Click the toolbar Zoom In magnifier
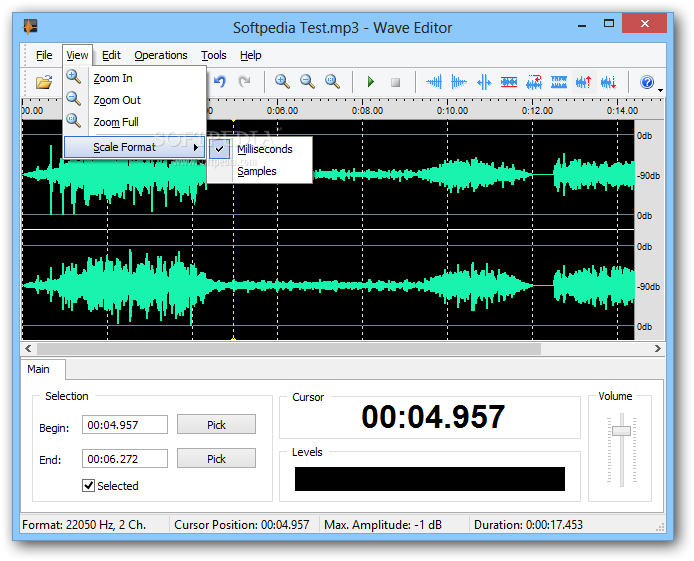The height and width of the screenshot is (561, 694). [x=283, y=82]
